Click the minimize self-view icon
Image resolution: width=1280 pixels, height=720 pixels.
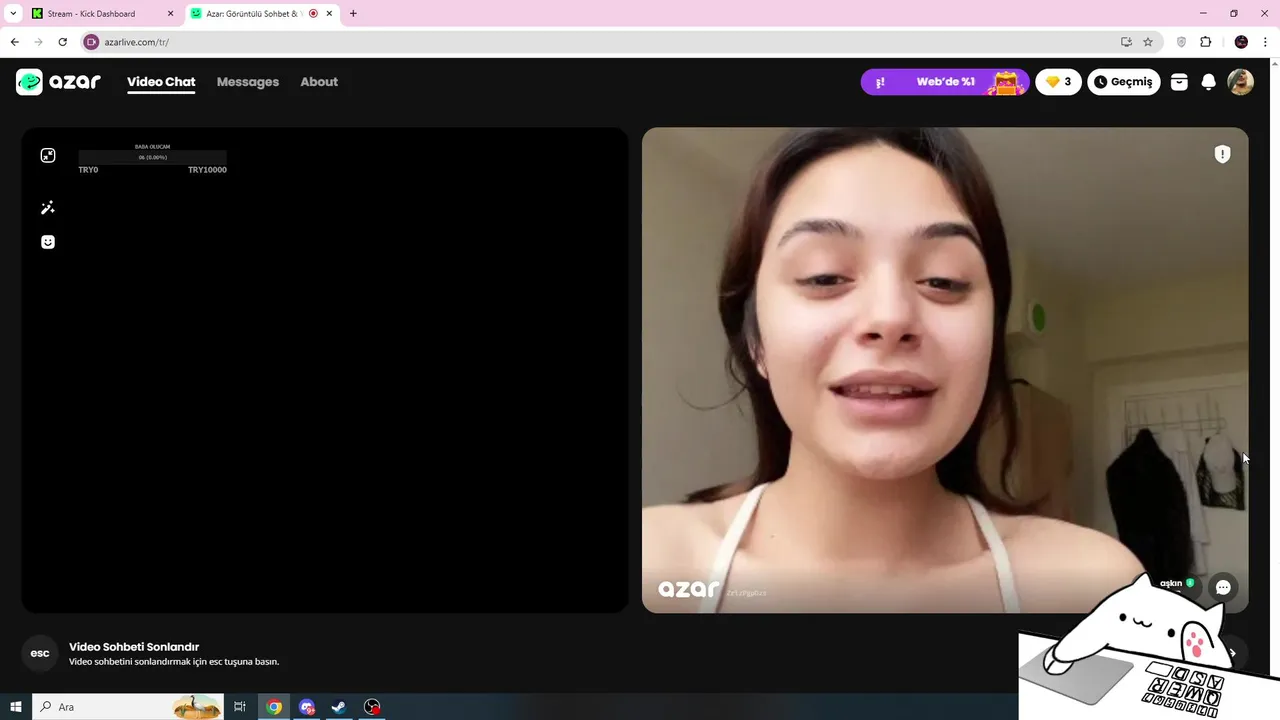coord(48,155)
